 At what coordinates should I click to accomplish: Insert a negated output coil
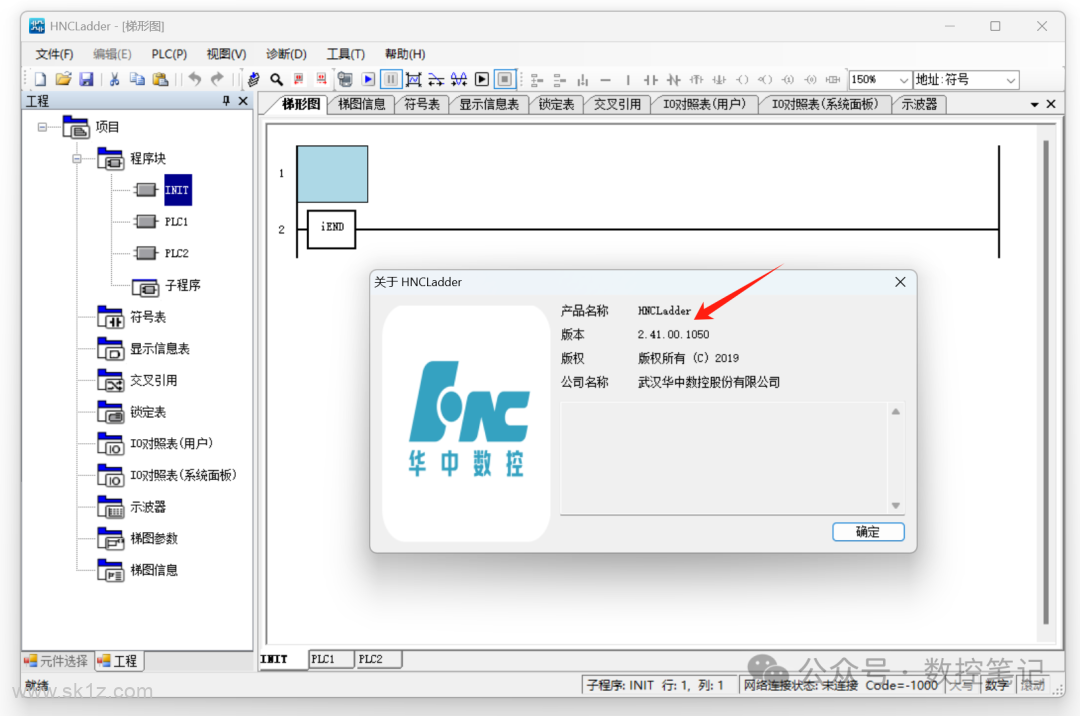pyautogui.click(x=765, y=81)
